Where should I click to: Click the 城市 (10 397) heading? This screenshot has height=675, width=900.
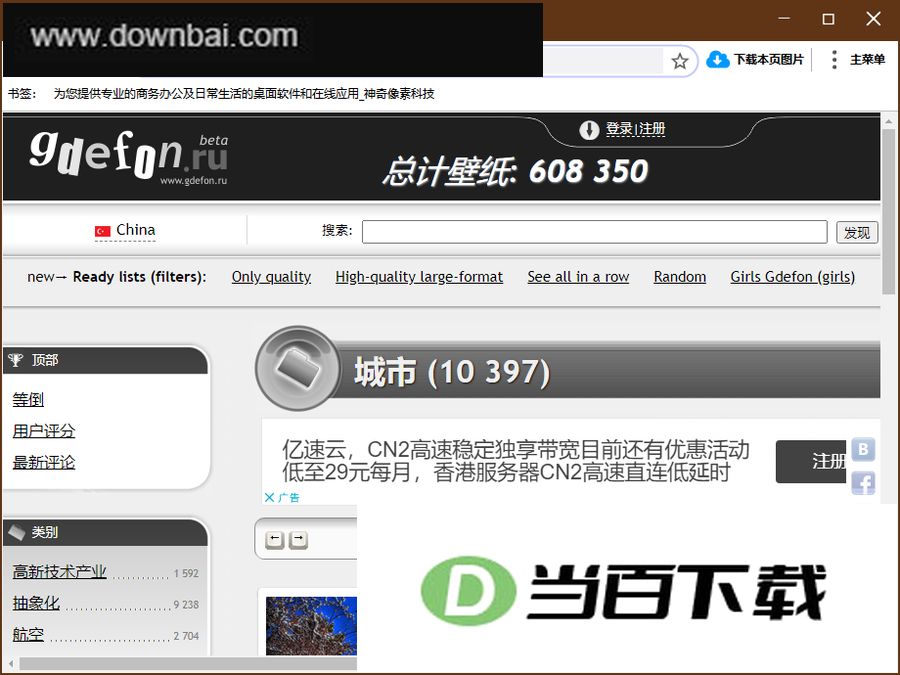tap(452, 371)
